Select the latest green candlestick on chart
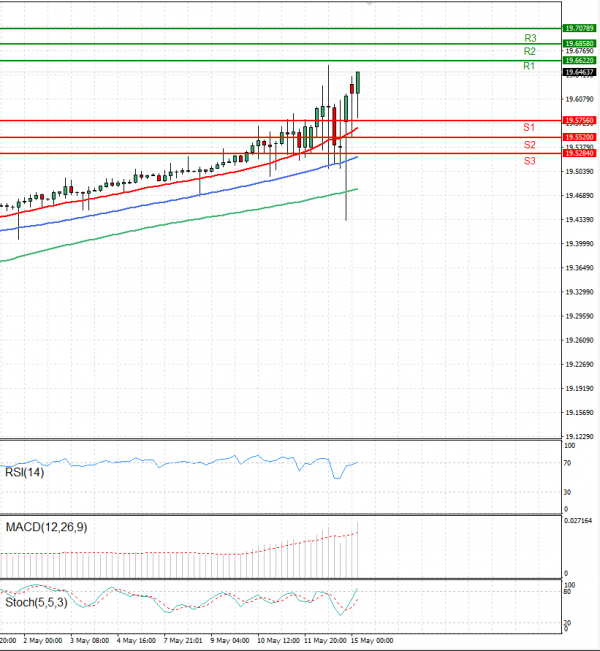 click(x=358, y=82)
